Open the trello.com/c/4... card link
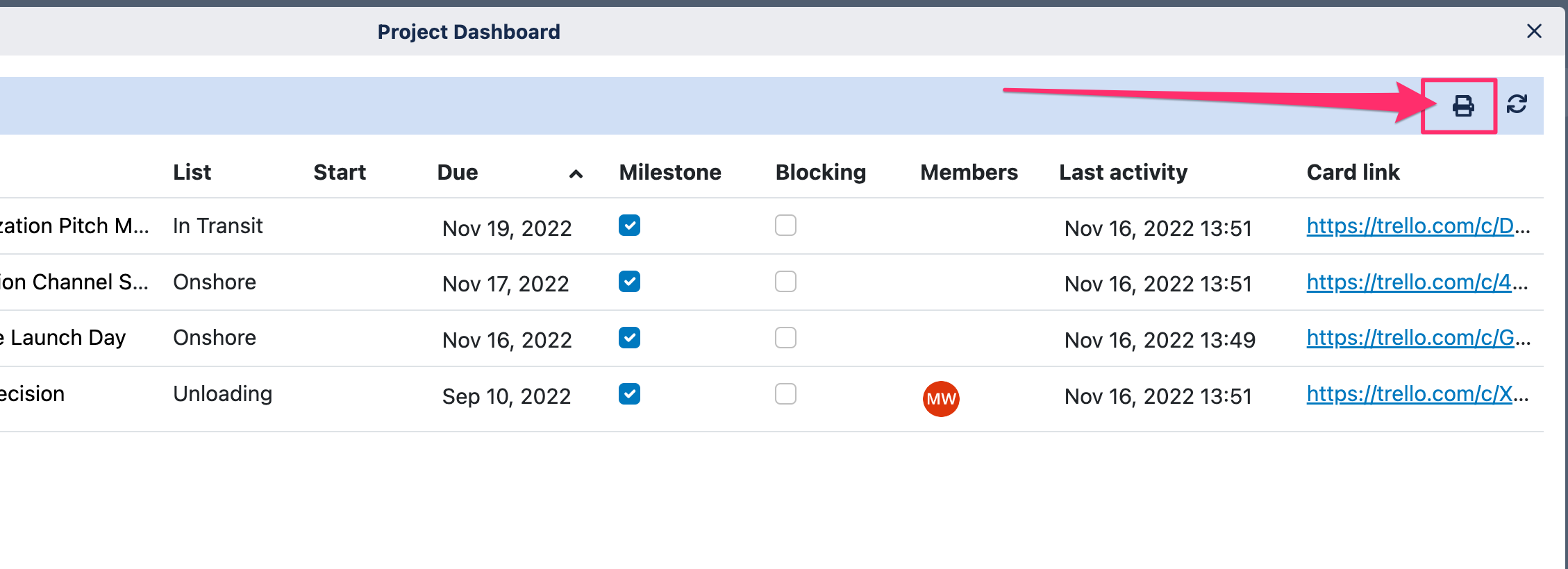Viewport: 1568px width, 569px height. point(1417,282)
